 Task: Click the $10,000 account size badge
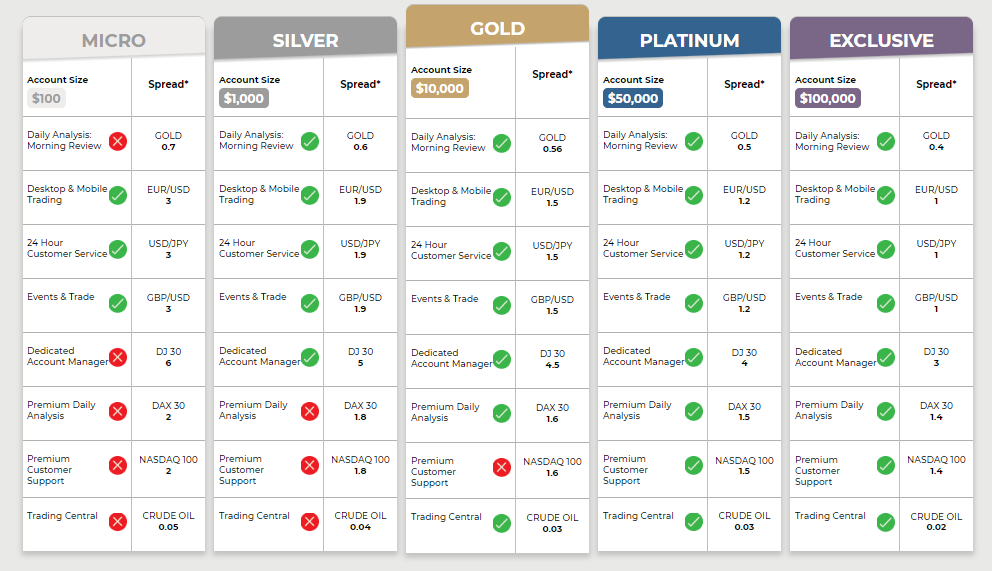tap(440, 88)
